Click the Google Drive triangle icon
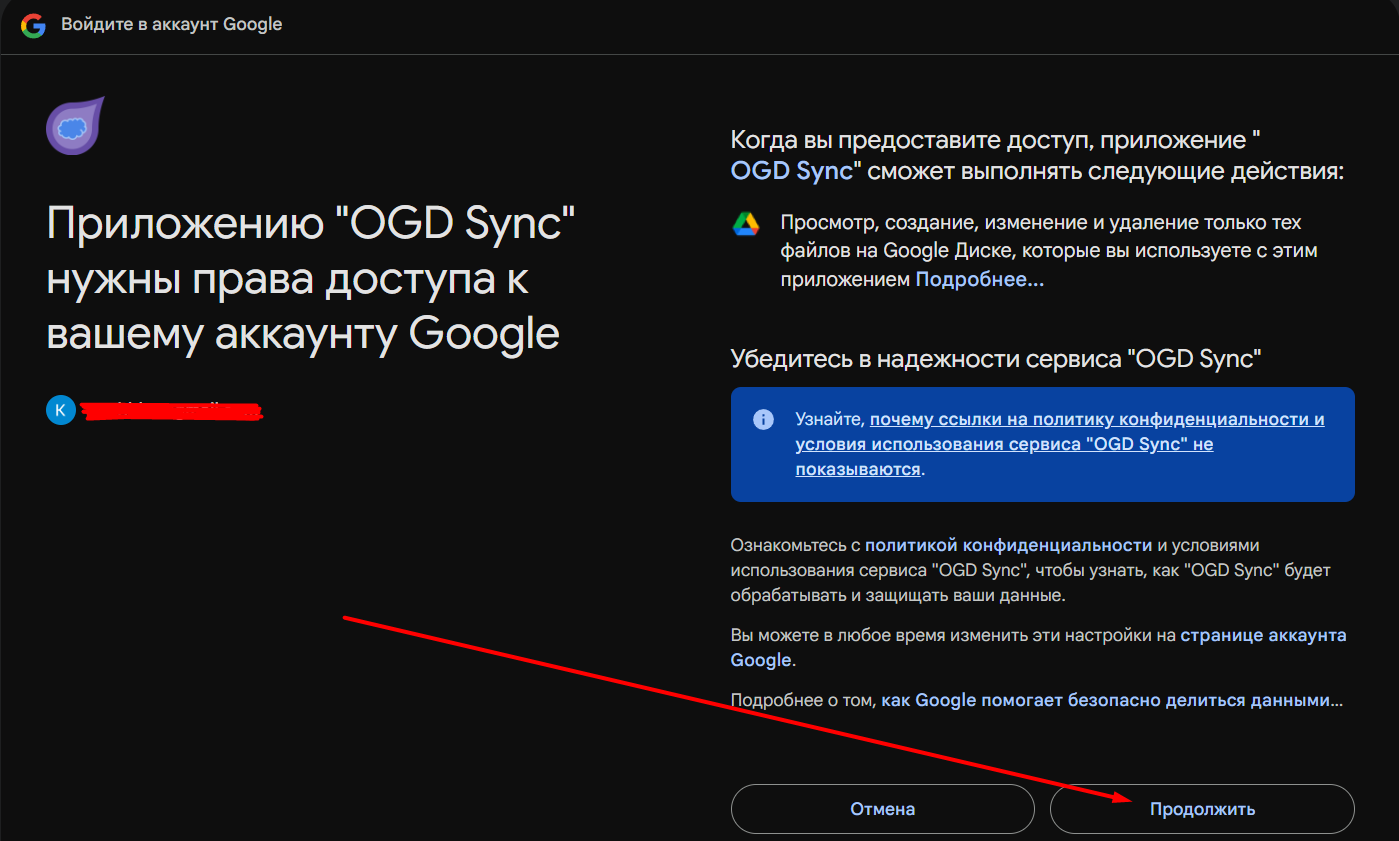The width and height of the screenshot is (1399, 841). point(746,224)
